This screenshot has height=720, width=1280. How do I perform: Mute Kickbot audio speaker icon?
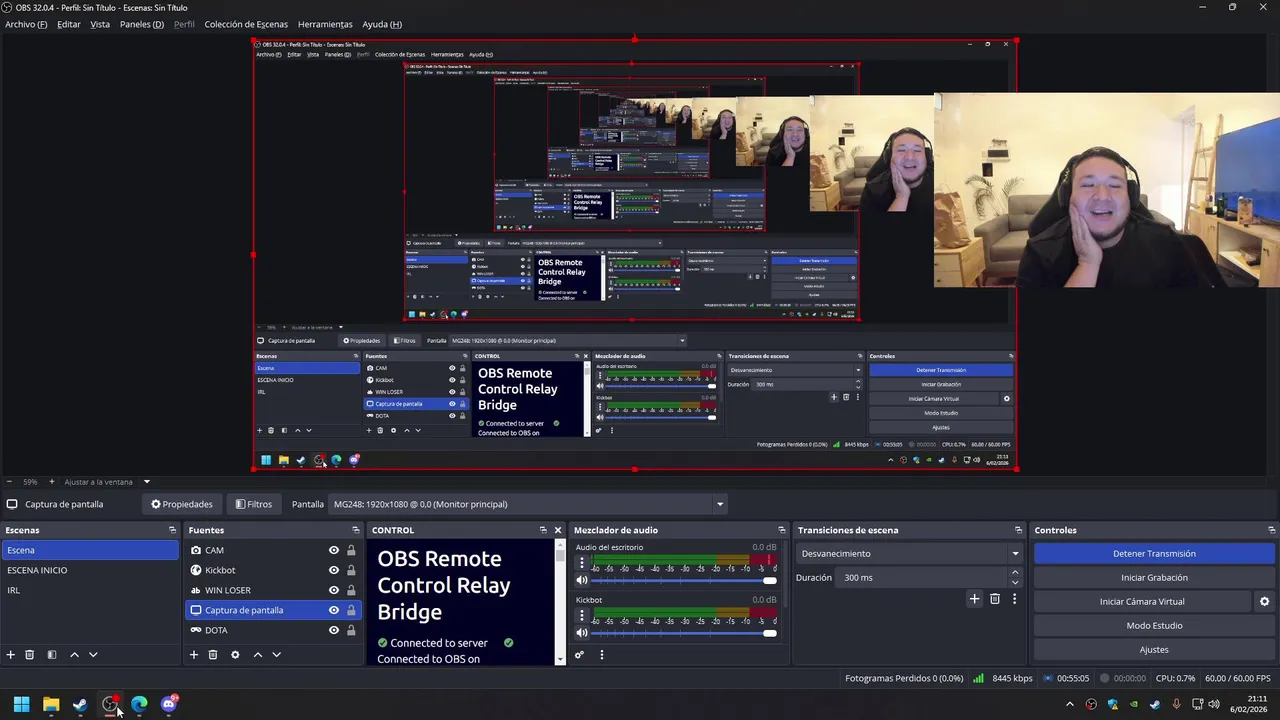point(582,633)
